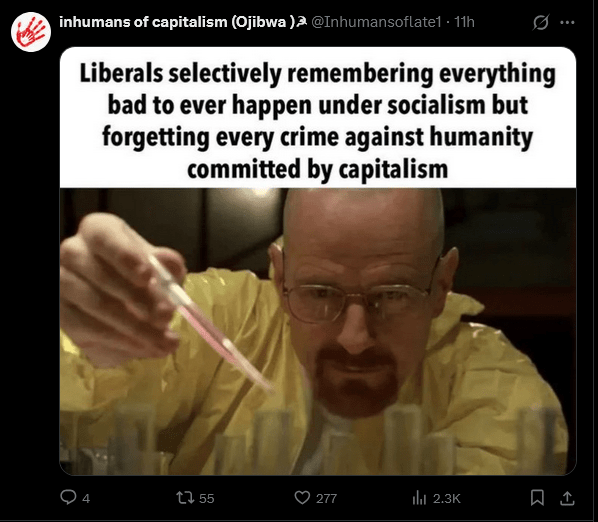
Task: Like the post with the heart icon
Action: click(302, 497)
